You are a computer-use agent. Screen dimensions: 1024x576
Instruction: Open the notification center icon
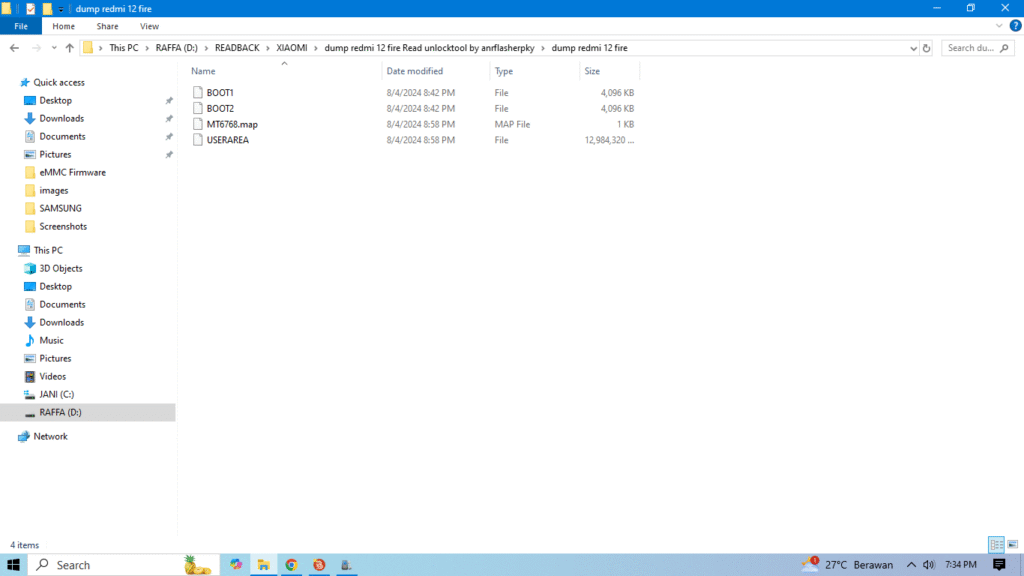(999, 565)
